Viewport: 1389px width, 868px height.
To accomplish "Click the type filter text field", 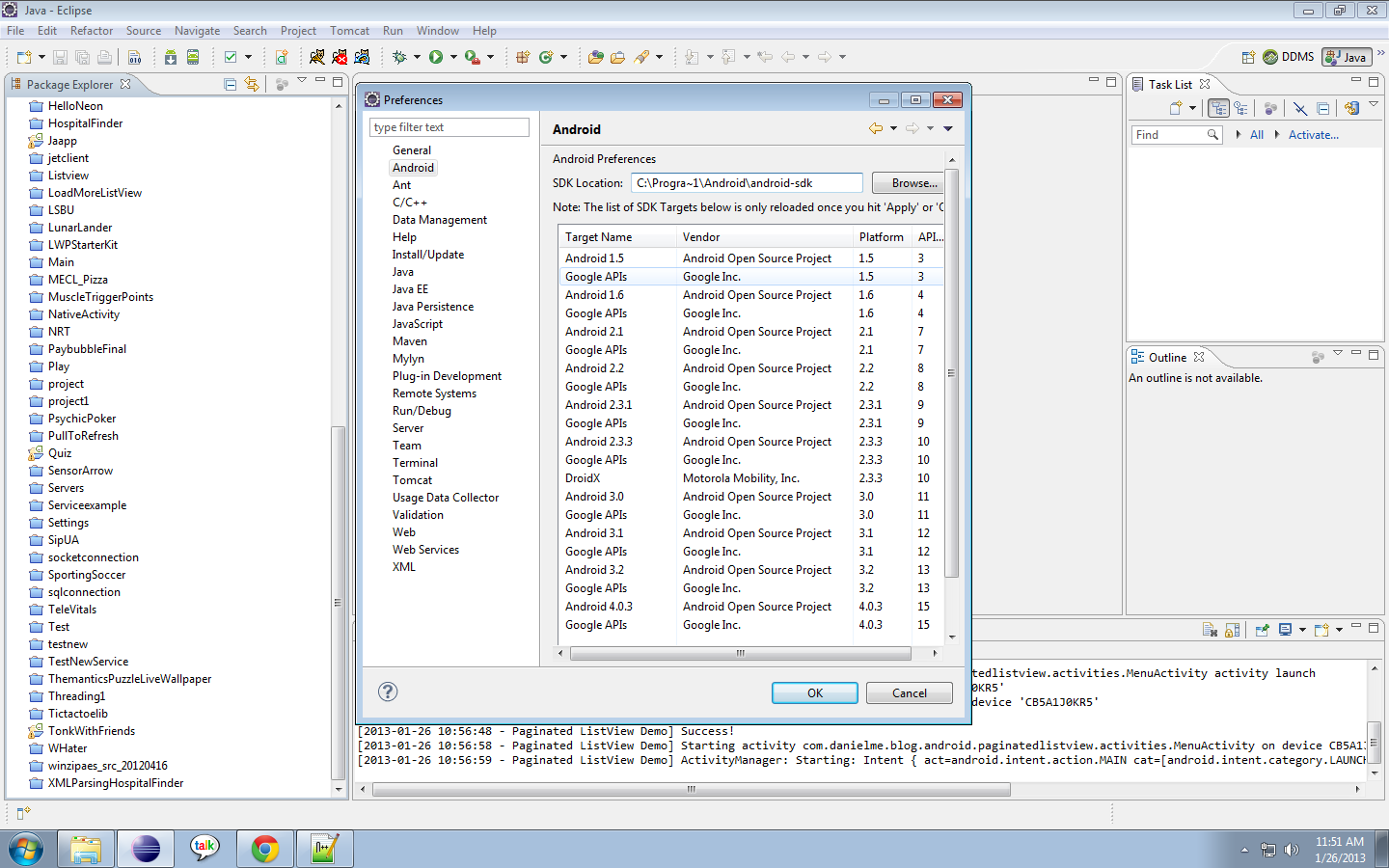I will tap(449, 127).
